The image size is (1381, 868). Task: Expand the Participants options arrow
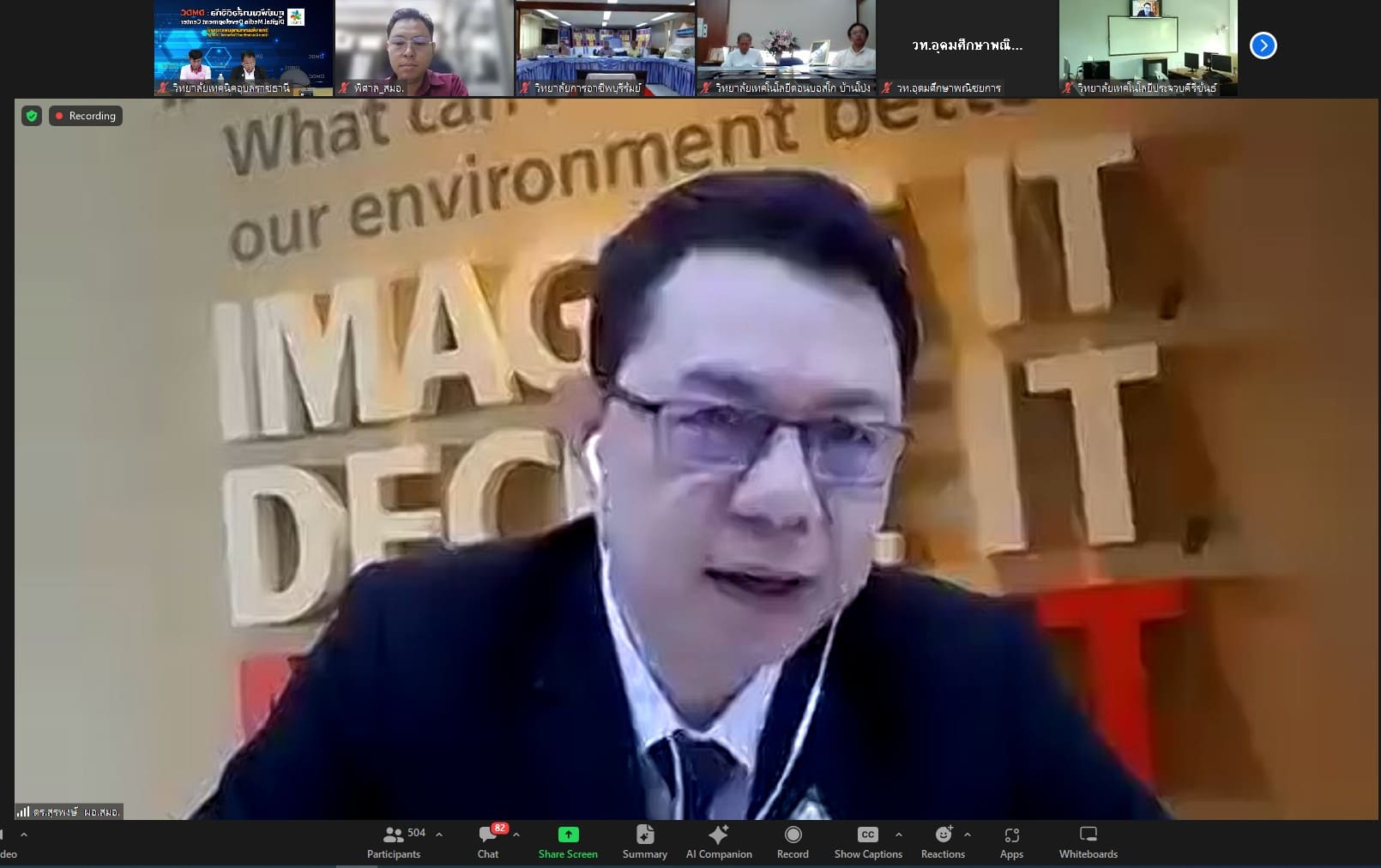[439, 834]
